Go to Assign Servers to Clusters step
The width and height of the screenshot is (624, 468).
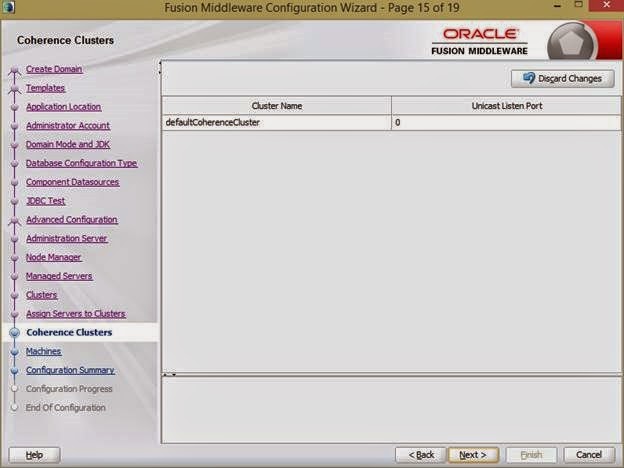76,314
